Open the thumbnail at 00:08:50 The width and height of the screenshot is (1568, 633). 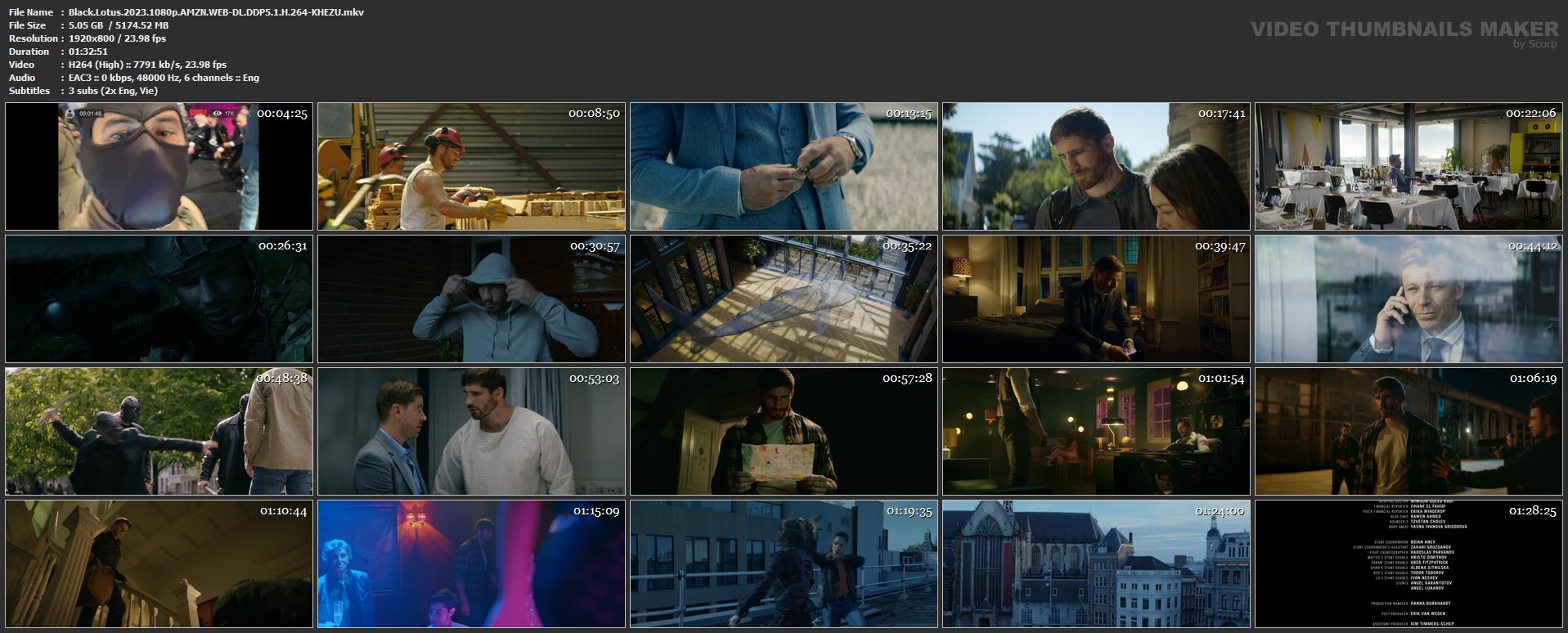pos(471,166)
